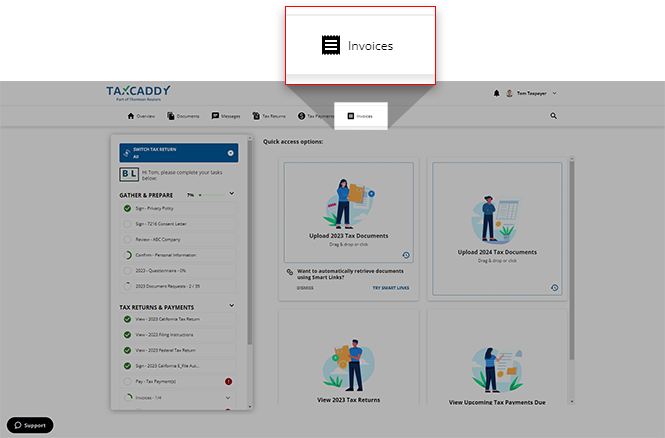Open history icon on Upload 2024 card

[x=554, y=288]
